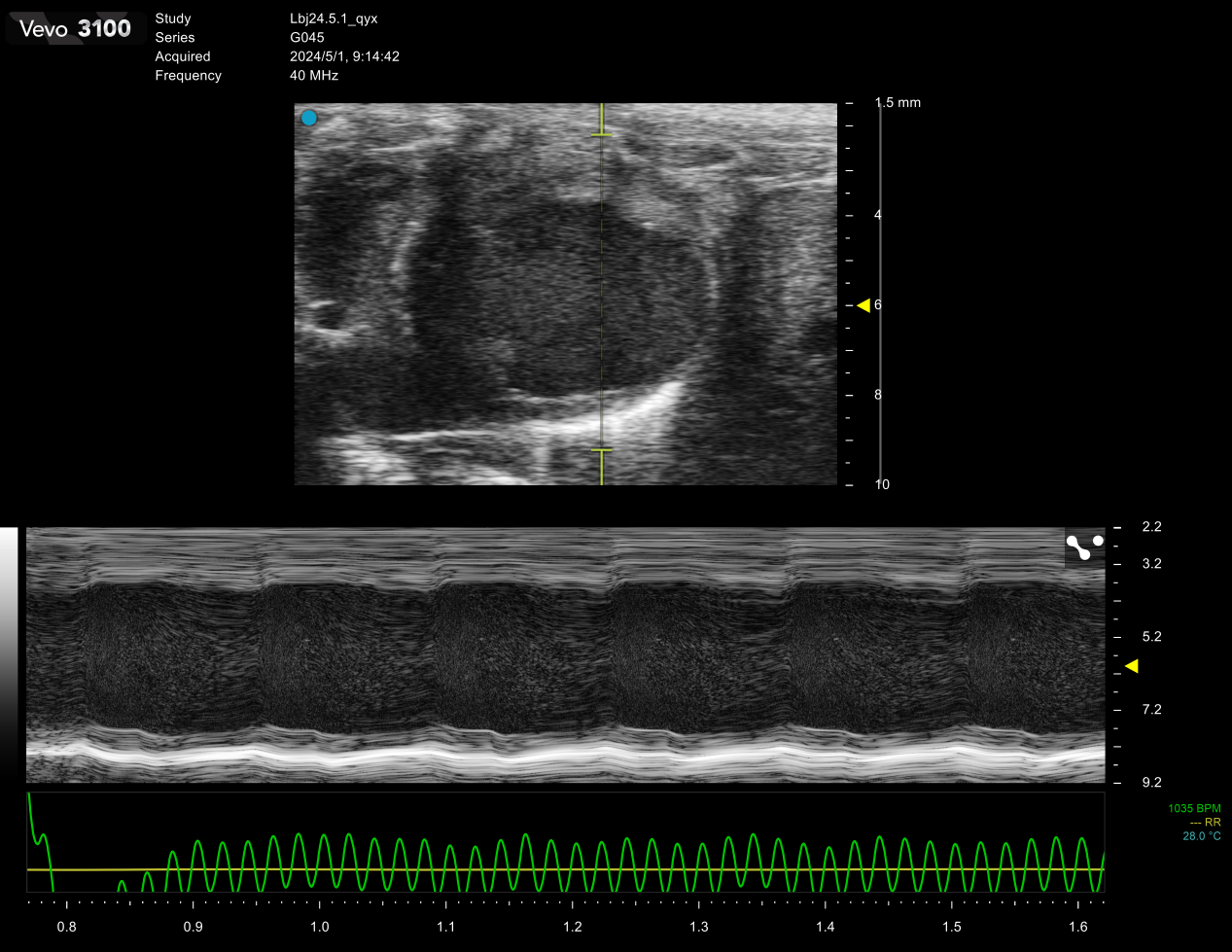Click the connected-dots icon on M-mode trace
This screenshot has height=952, width=1232.
(1084, 547)
